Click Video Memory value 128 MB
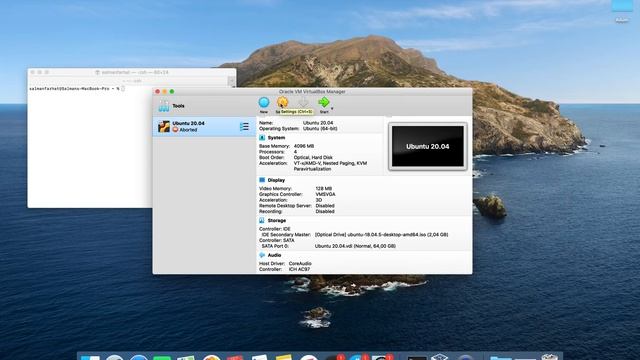Screen dimensions: 640x360 324,189
